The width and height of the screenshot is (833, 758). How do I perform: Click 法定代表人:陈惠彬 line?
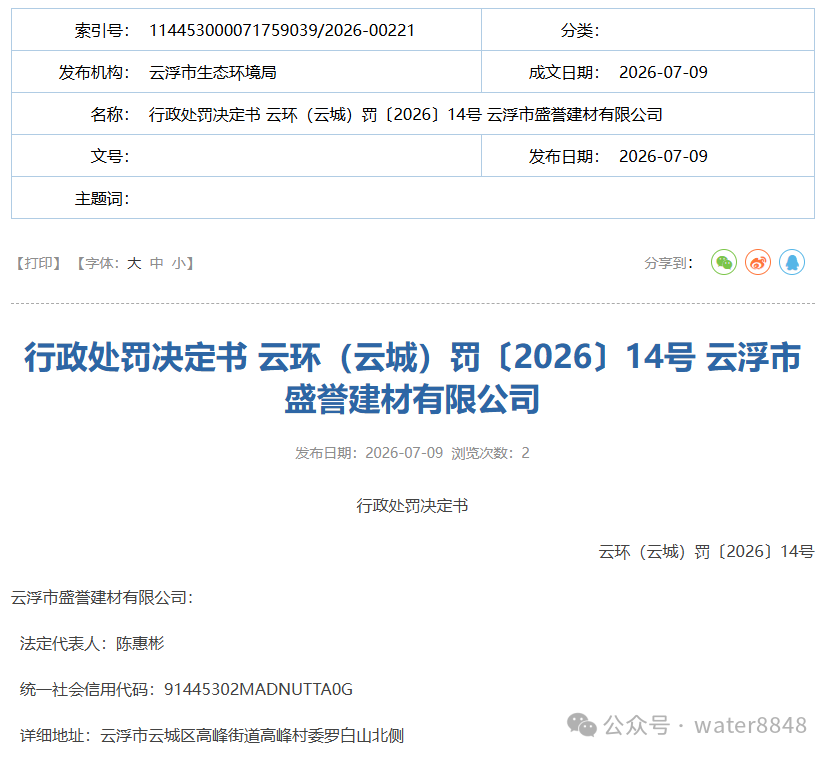point(92,644)
